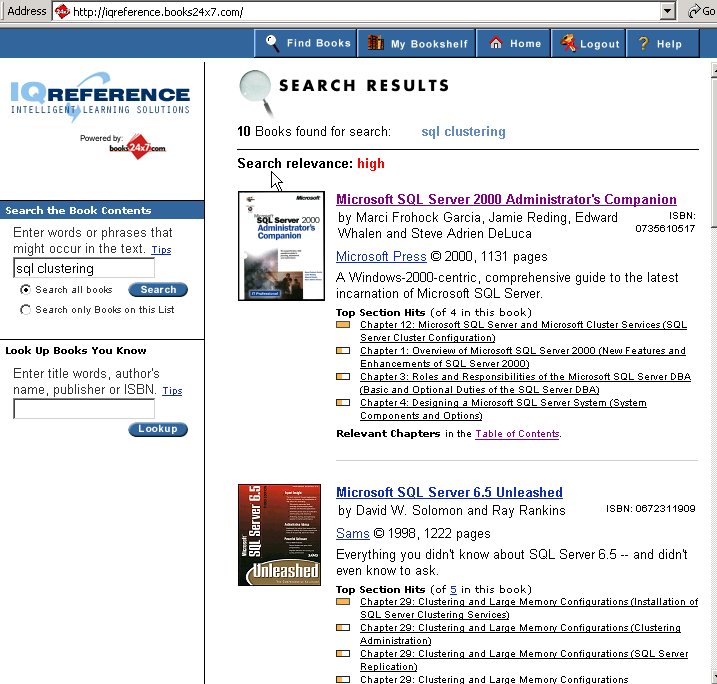Viewport: 717px width, 684px height.
Task: Click ISBN: 0672311909 text
Action: pyautogui.click(x=651, y=509)
